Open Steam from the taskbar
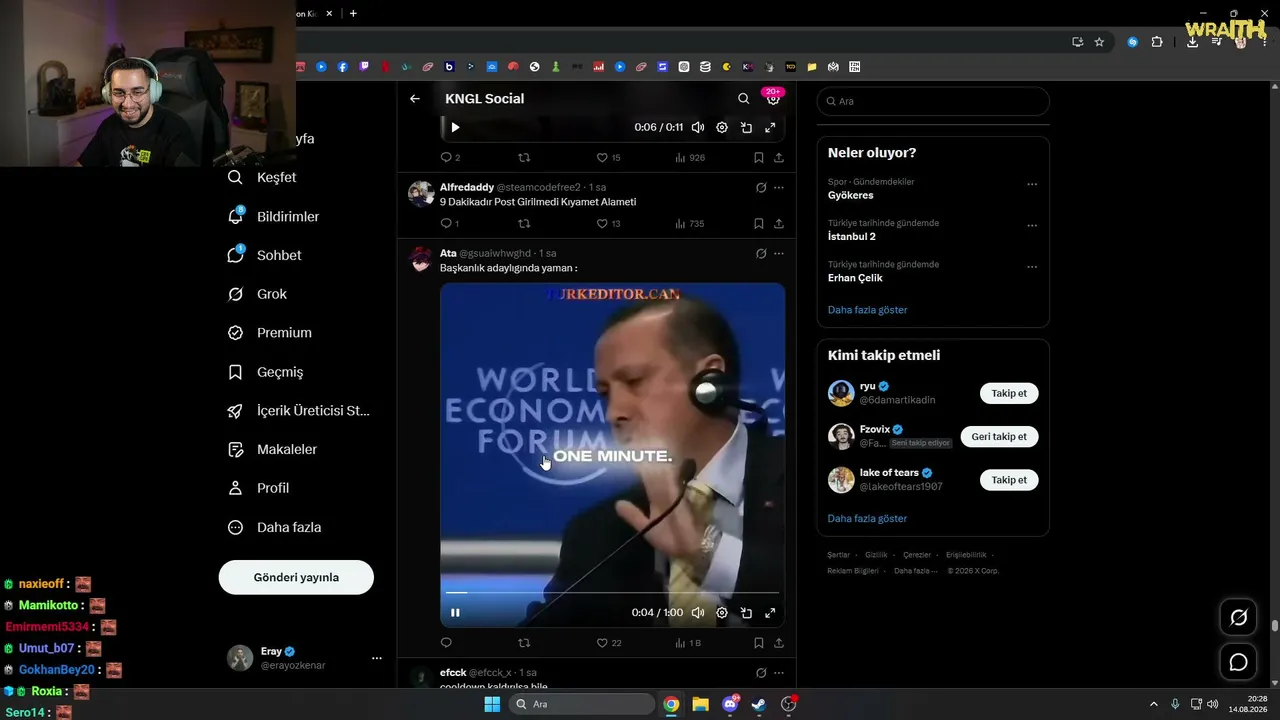This screenshot has height=720, width=1280. click(759, 704)
